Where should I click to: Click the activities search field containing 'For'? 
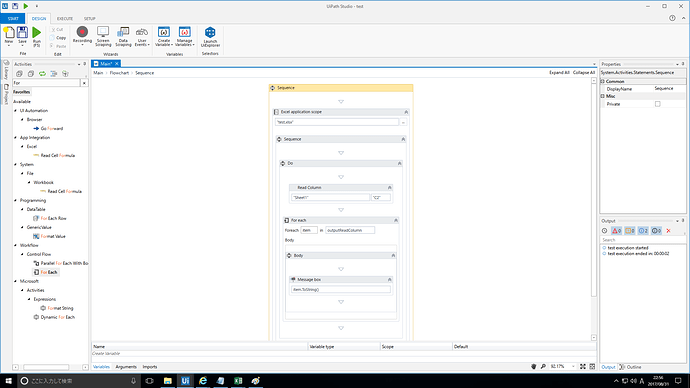click(46, 83)
